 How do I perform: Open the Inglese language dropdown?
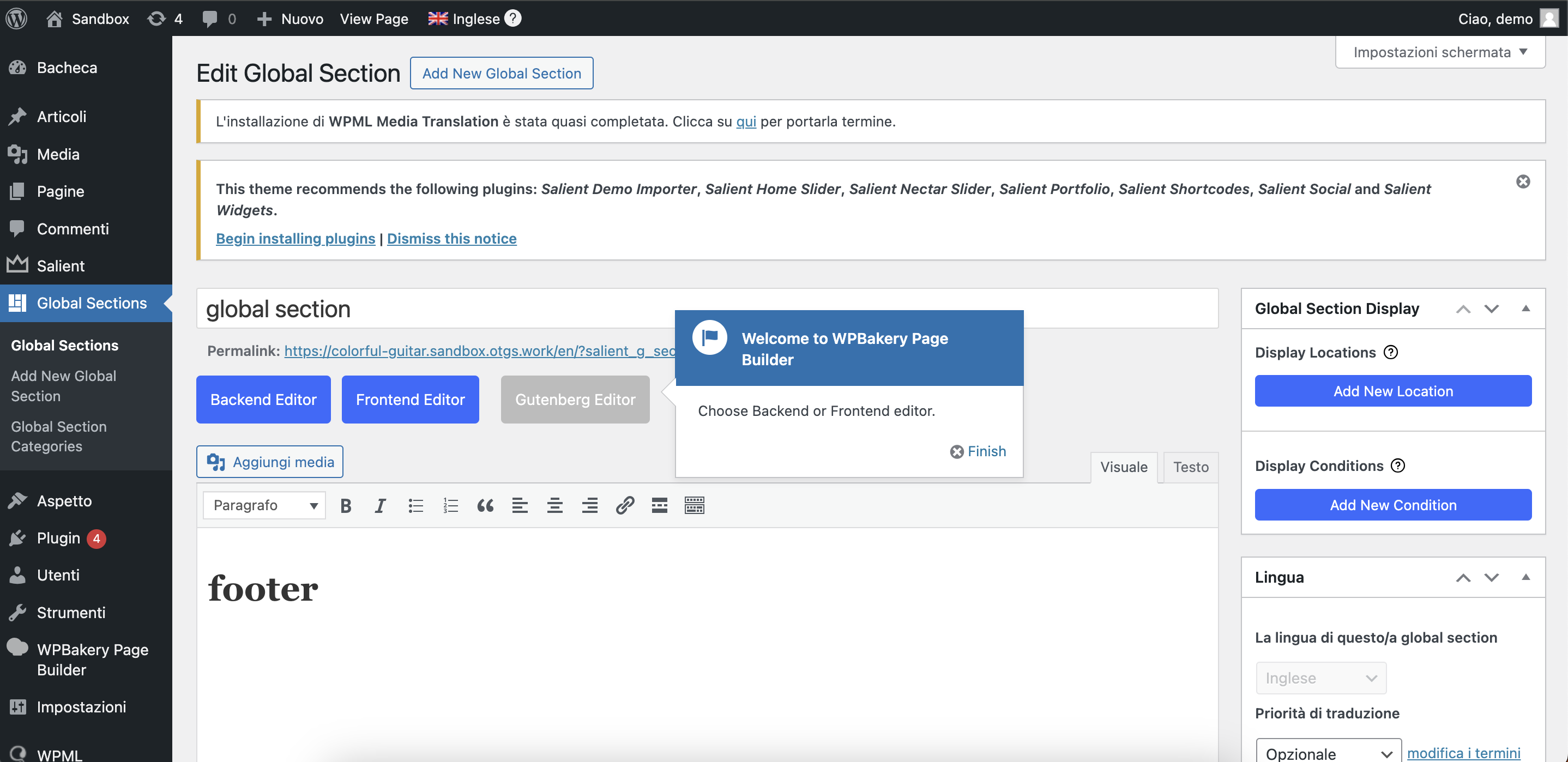1322,678
